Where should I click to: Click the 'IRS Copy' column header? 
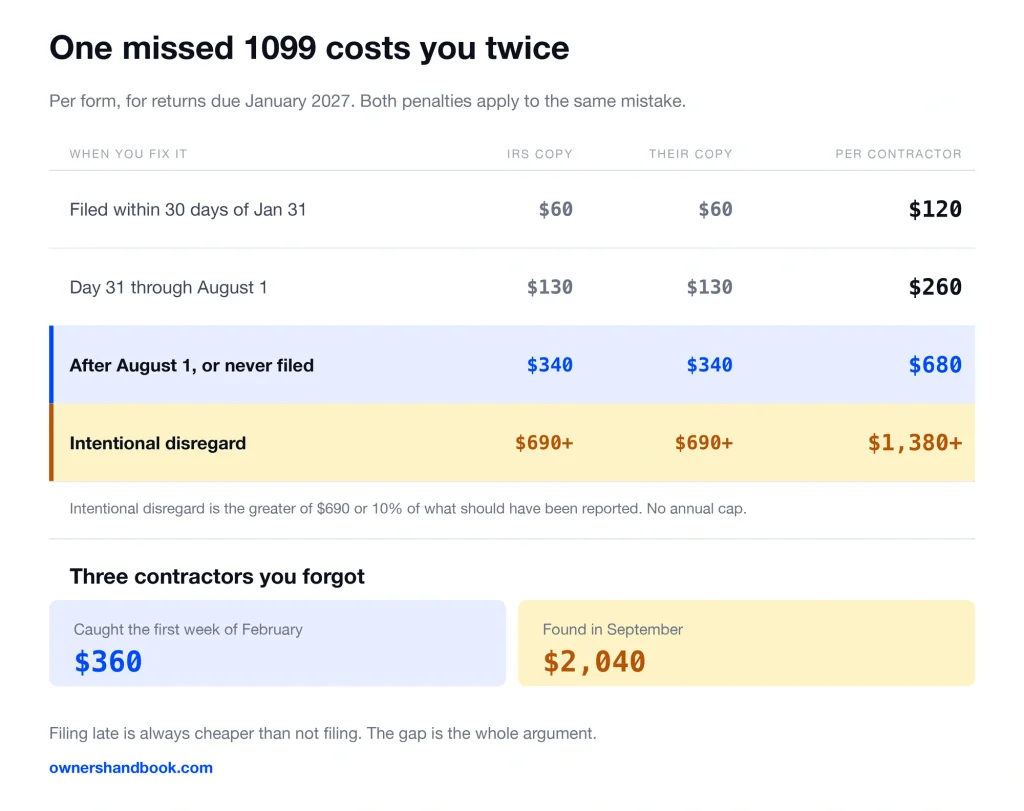[x=539, y=154]
